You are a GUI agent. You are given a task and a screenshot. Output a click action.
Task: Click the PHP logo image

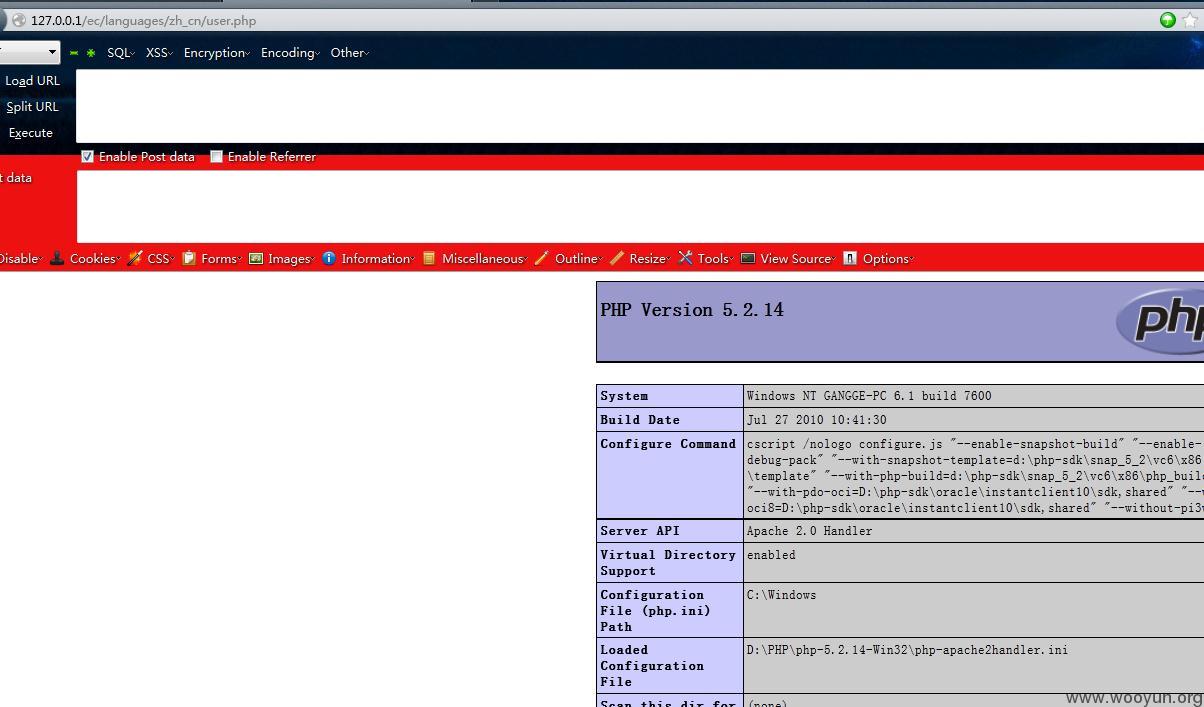(x=1160, y=320)
